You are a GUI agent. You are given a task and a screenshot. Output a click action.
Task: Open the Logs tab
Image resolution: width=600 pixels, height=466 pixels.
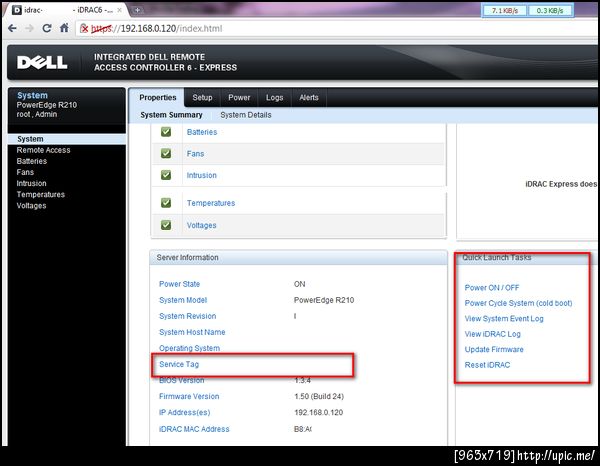coord(275,98)
